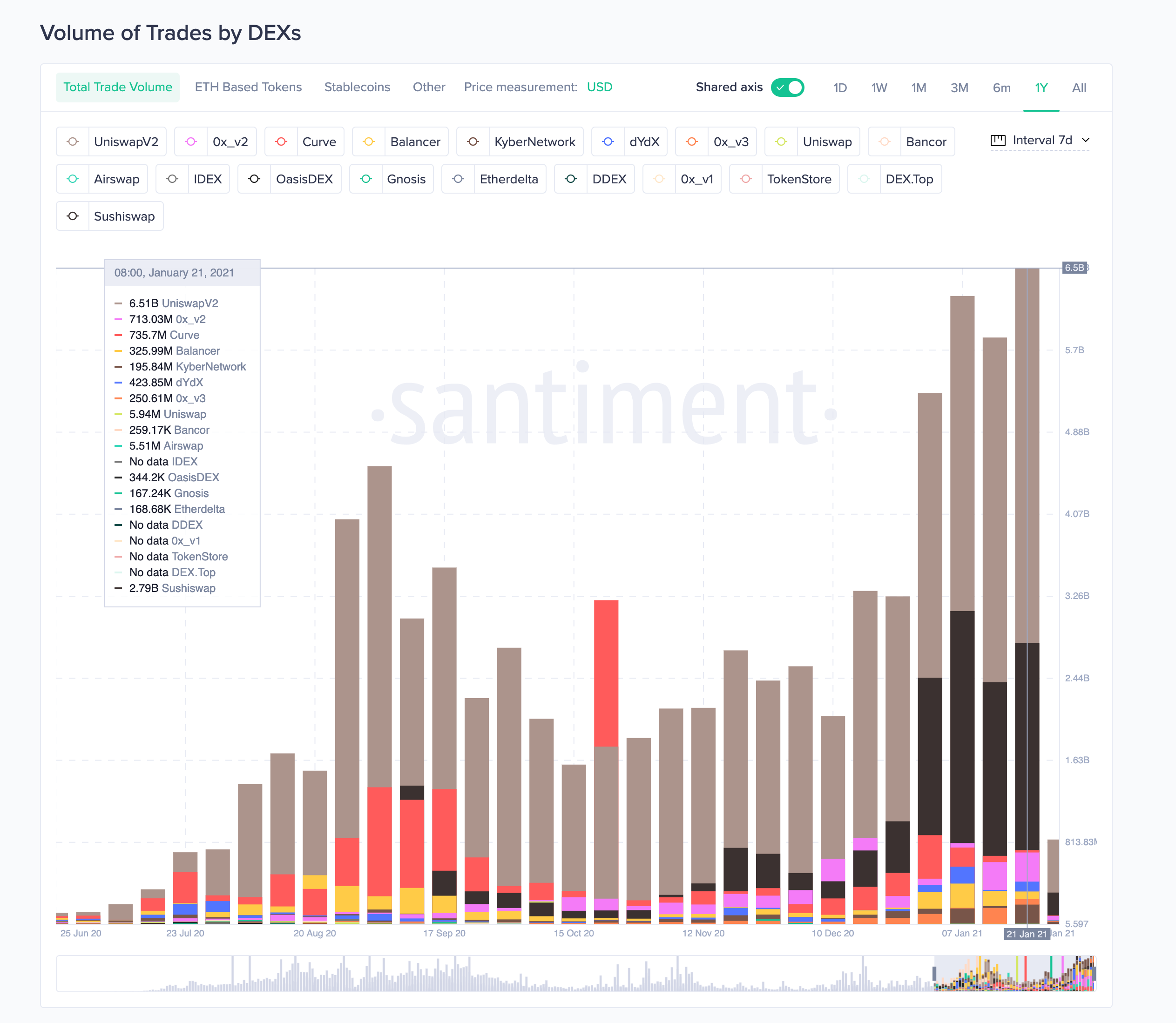Toggle the Bancor series label
This screenshot has height=1023, width=1176.
(926, 141)
